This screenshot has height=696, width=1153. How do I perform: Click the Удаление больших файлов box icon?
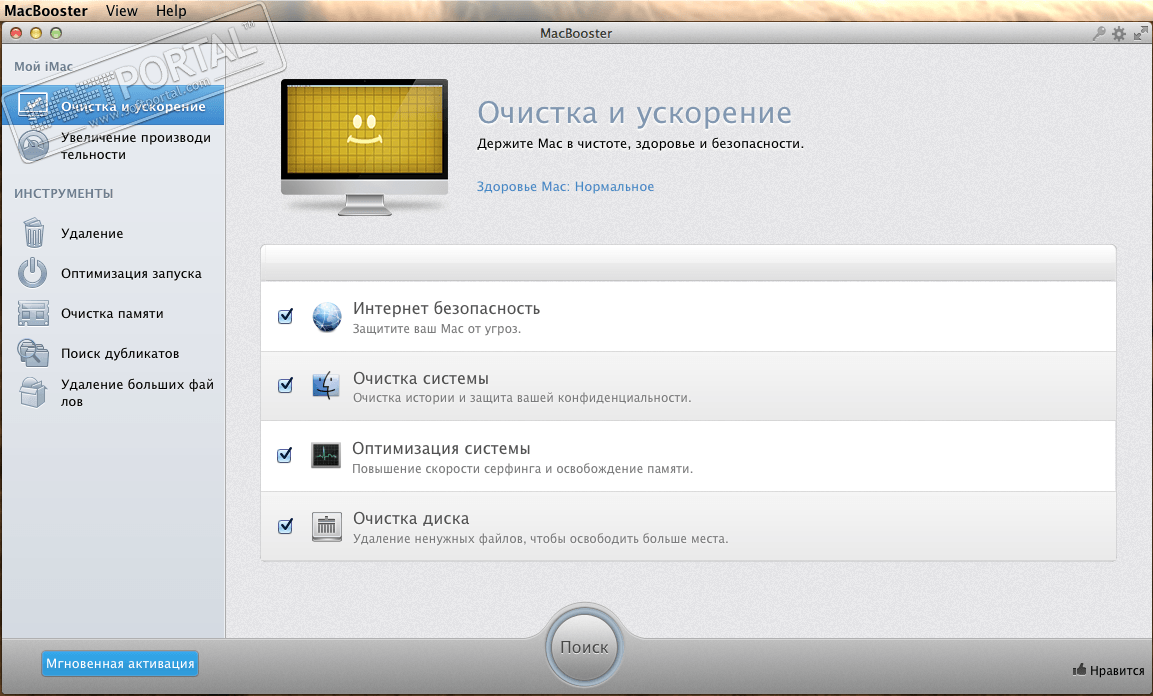[x=33, y=392]
